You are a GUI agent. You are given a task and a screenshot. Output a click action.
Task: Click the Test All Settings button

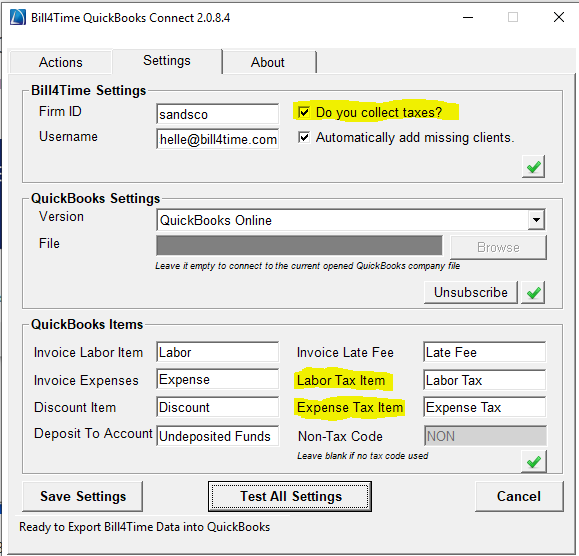coord(290,496)
